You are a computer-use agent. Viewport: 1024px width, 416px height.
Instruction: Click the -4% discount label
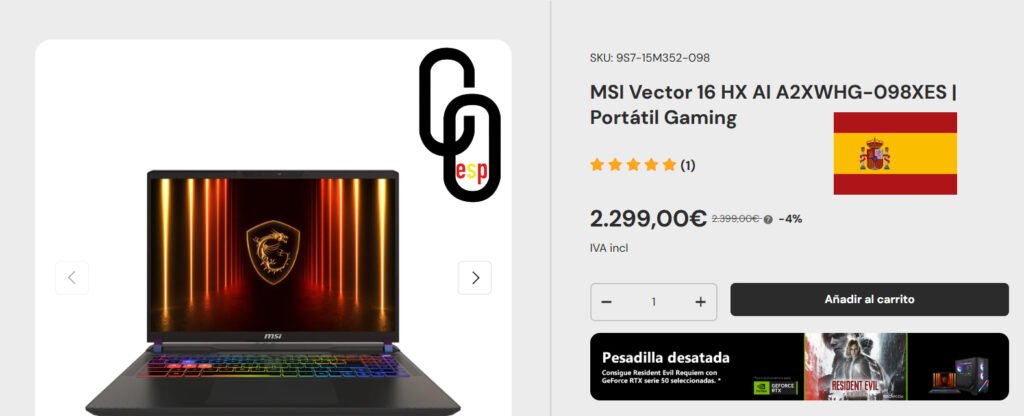(x=790, y=219)
